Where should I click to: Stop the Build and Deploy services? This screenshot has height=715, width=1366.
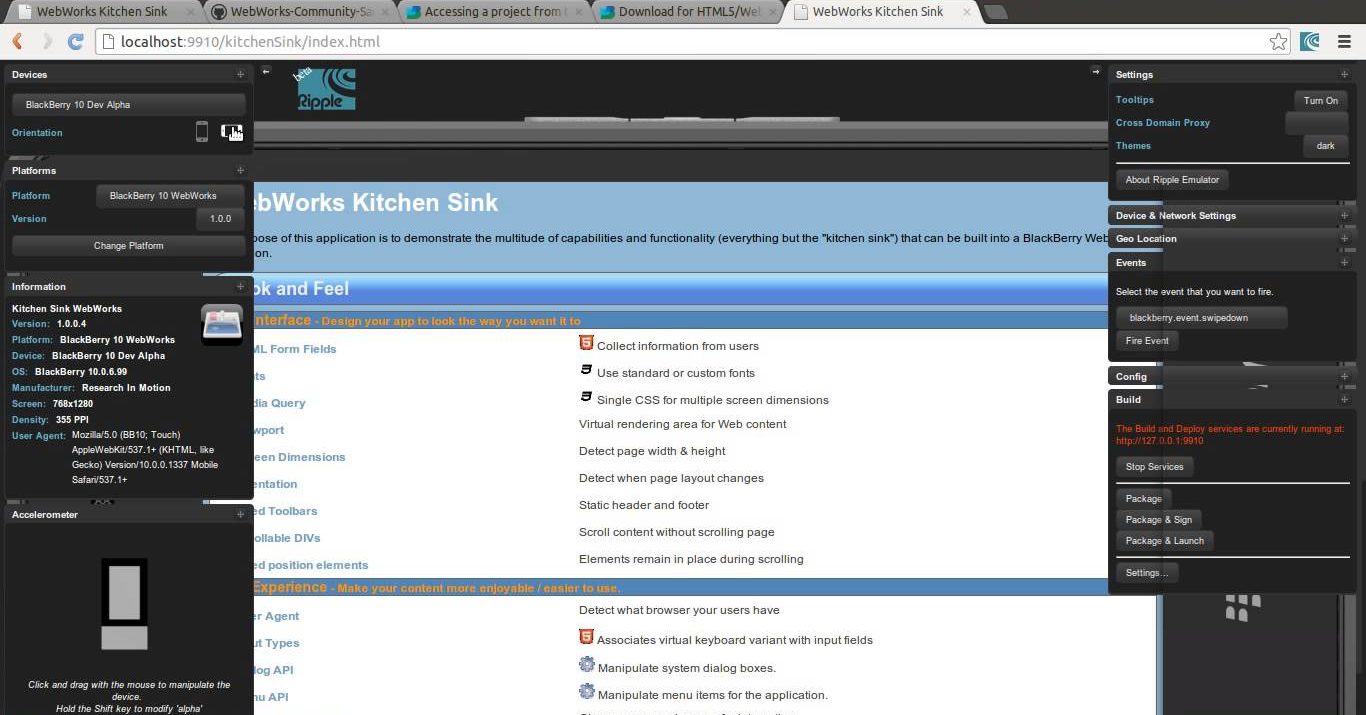coord(1154,467)
